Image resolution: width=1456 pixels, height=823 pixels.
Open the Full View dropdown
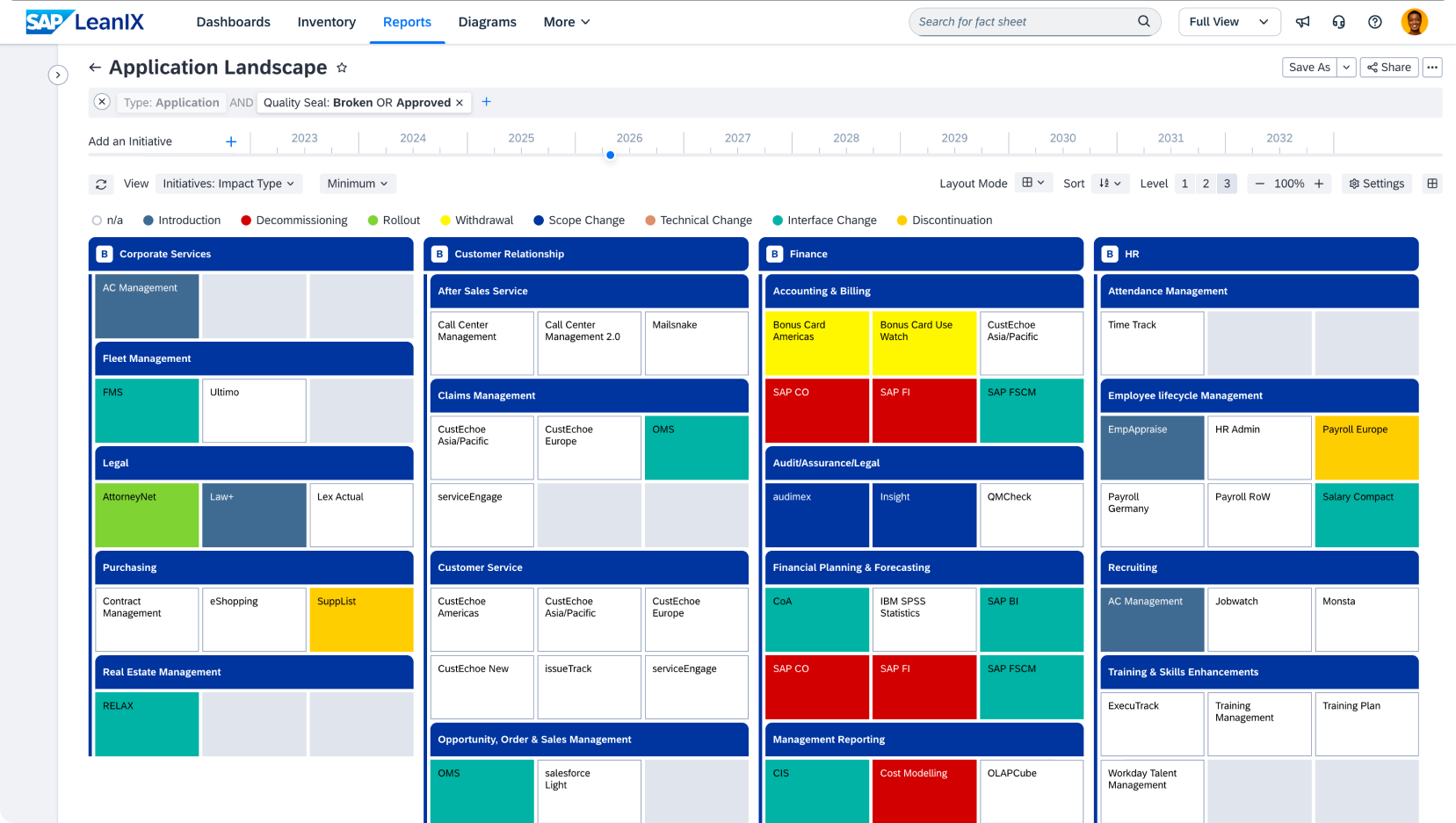click(1229, 22)
